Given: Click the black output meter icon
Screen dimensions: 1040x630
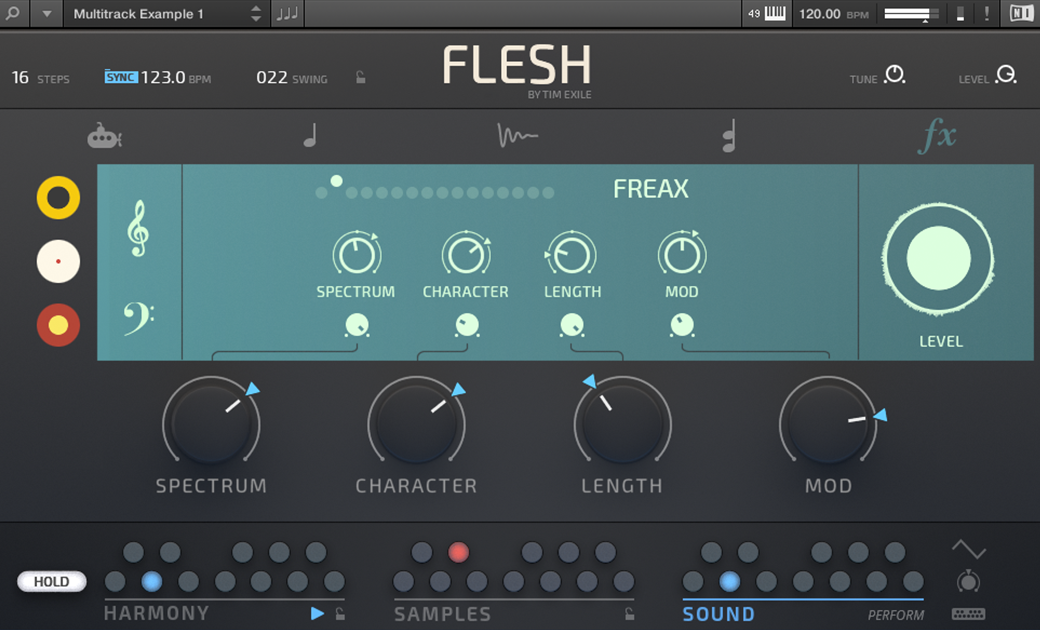Looking at the screenshot, I should (960, 14).
